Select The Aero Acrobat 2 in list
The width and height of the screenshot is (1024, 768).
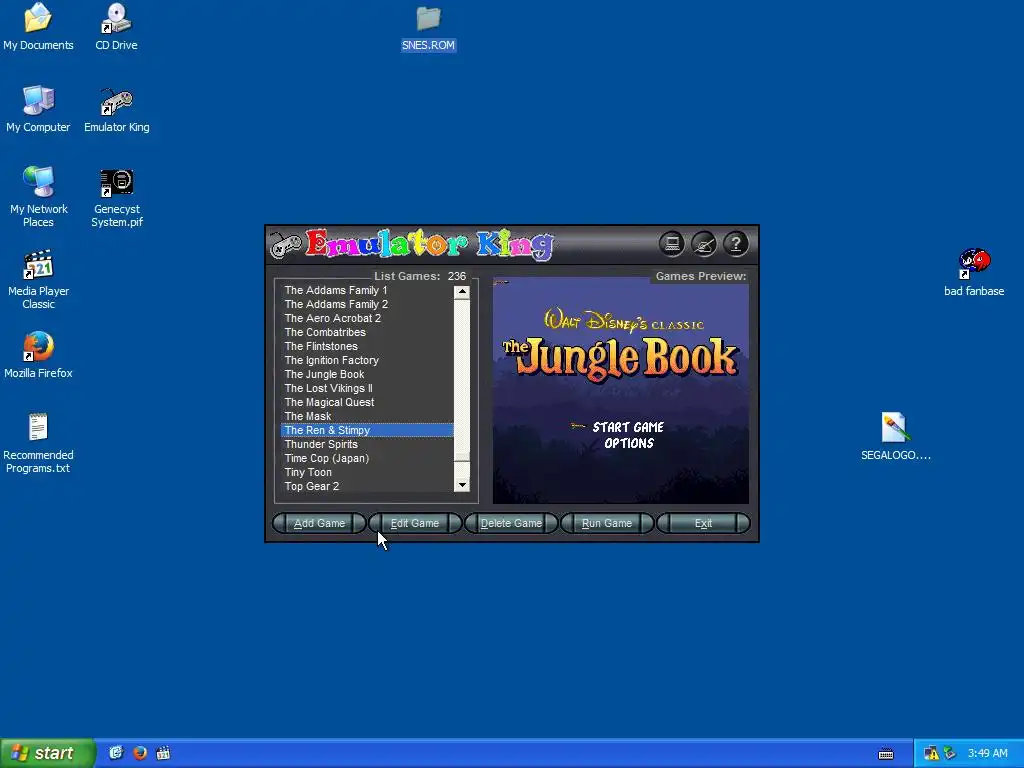point(367,318)
